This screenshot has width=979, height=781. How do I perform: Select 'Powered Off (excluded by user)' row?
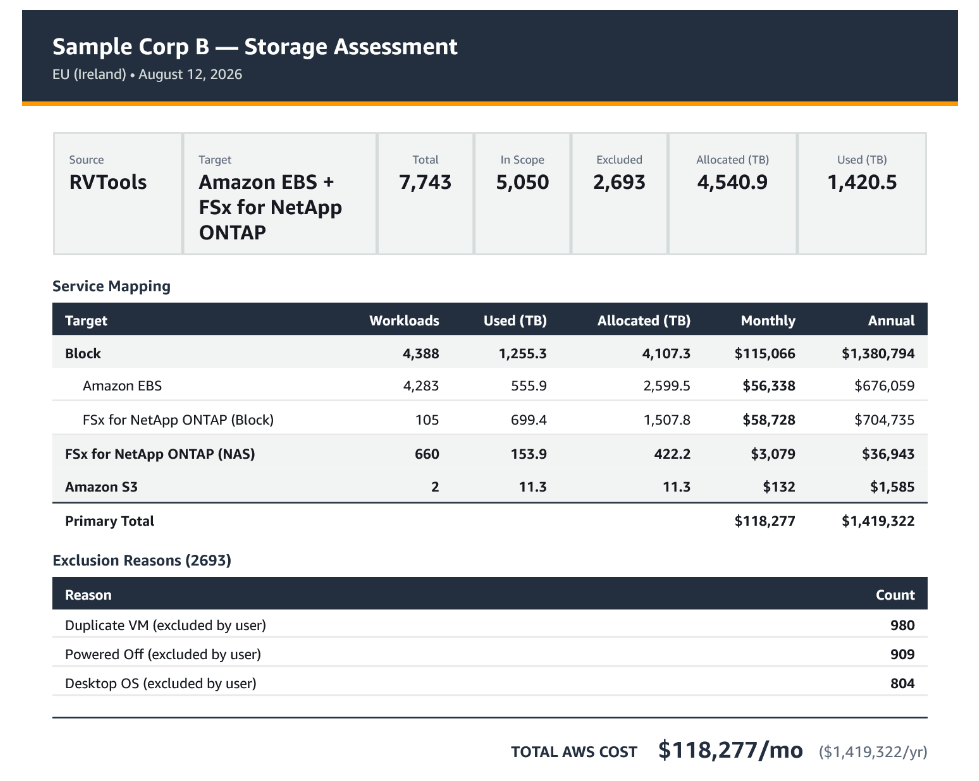[490, 654]
